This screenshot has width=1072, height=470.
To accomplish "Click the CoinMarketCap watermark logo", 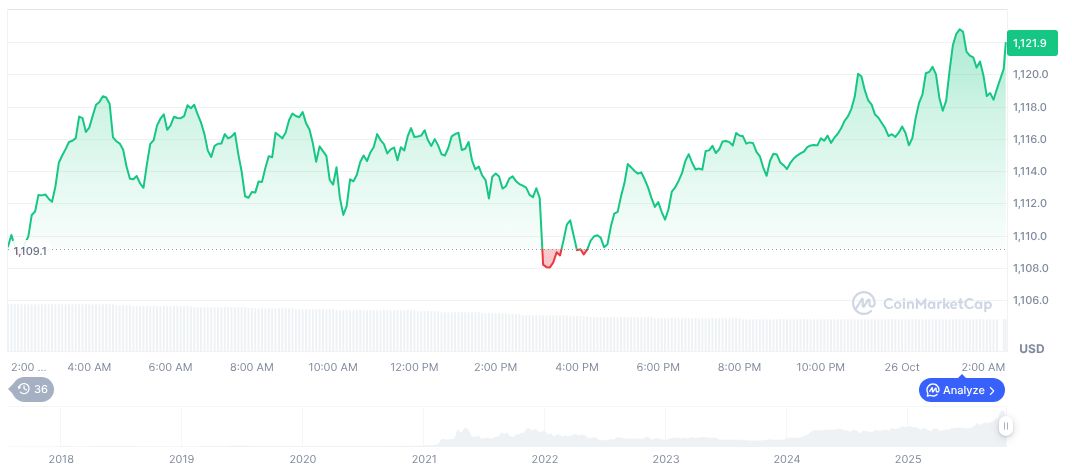I will 922,302.
